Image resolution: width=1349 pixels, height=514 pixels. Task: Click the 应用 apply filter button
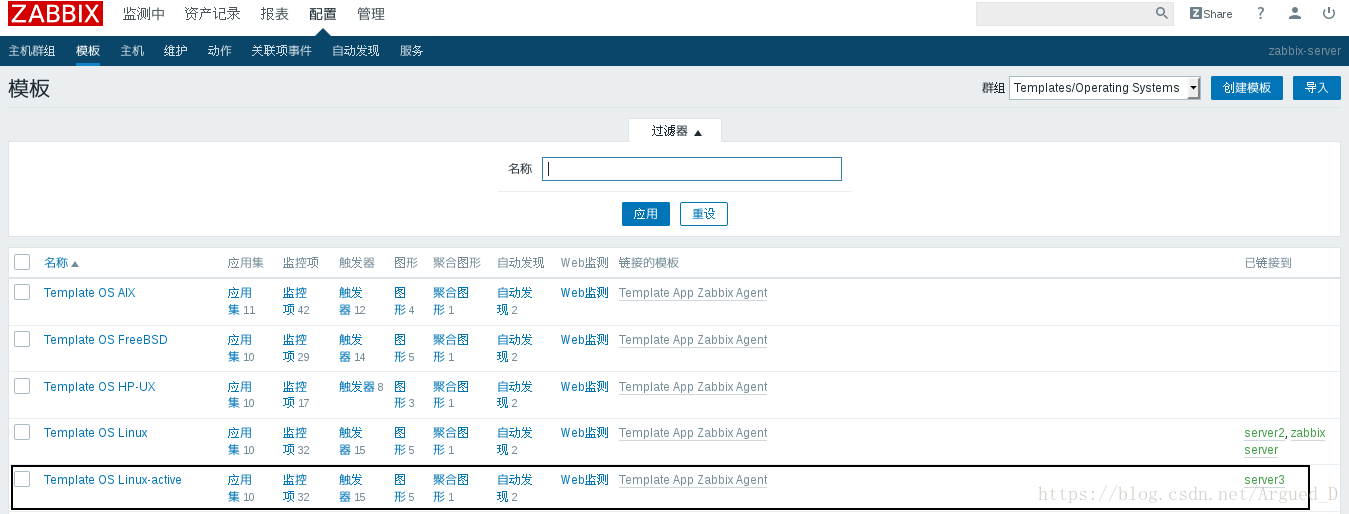click(646, 214)
